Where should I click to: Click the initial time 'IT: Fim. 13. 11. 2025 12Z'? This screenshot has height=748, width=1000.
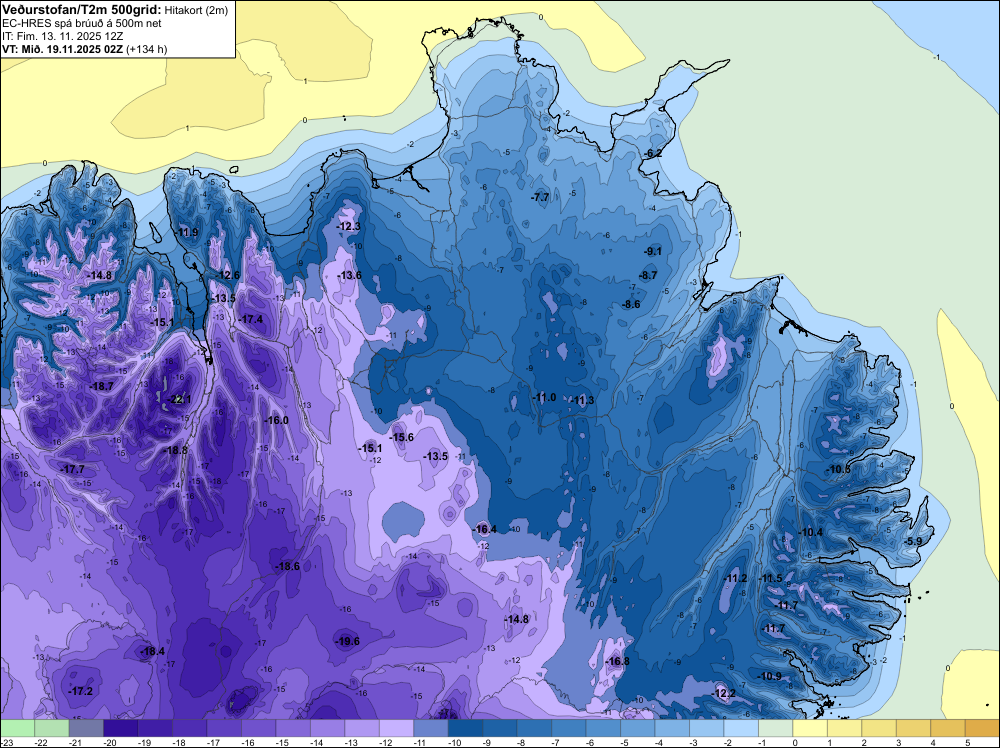coord(62,36)
